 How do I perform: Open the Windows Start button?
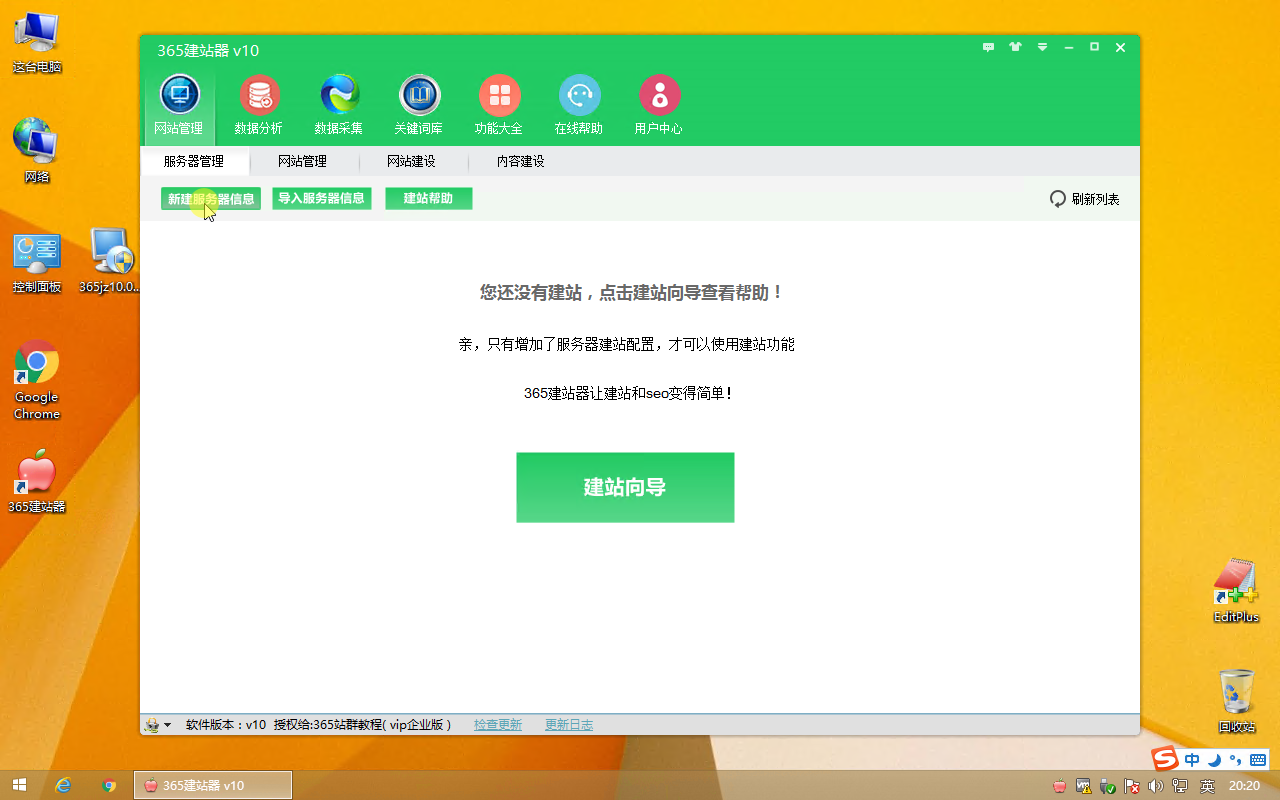click(x=20, y=785)
